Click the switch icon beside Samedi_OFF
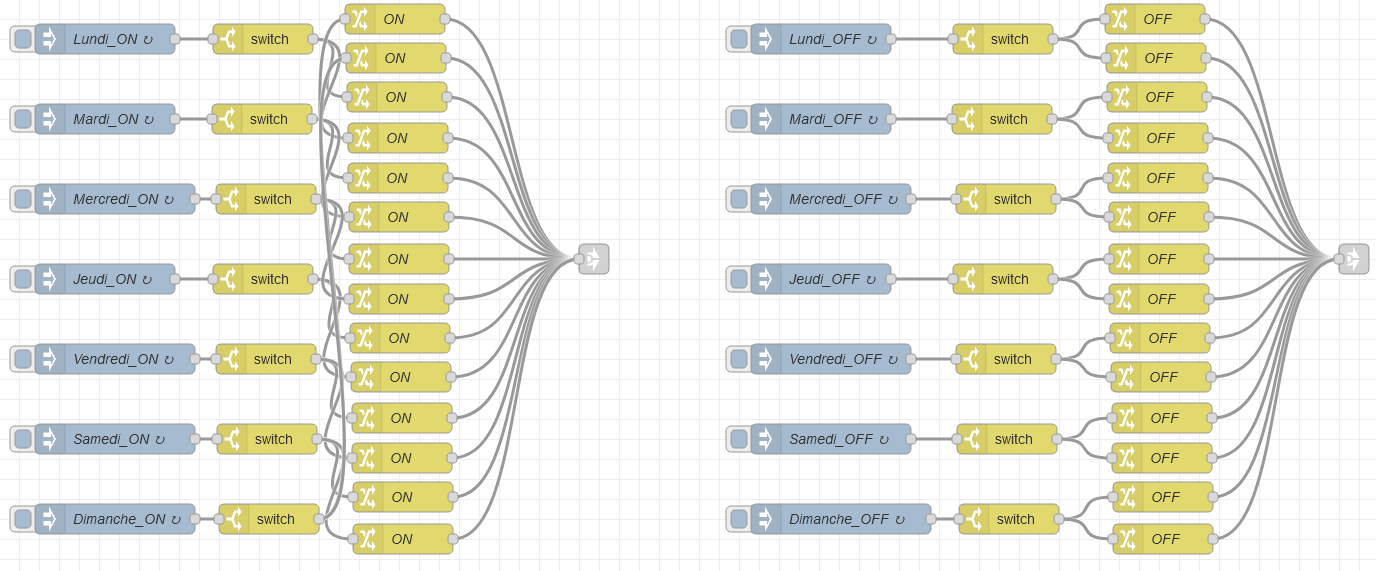 (972, 439)
